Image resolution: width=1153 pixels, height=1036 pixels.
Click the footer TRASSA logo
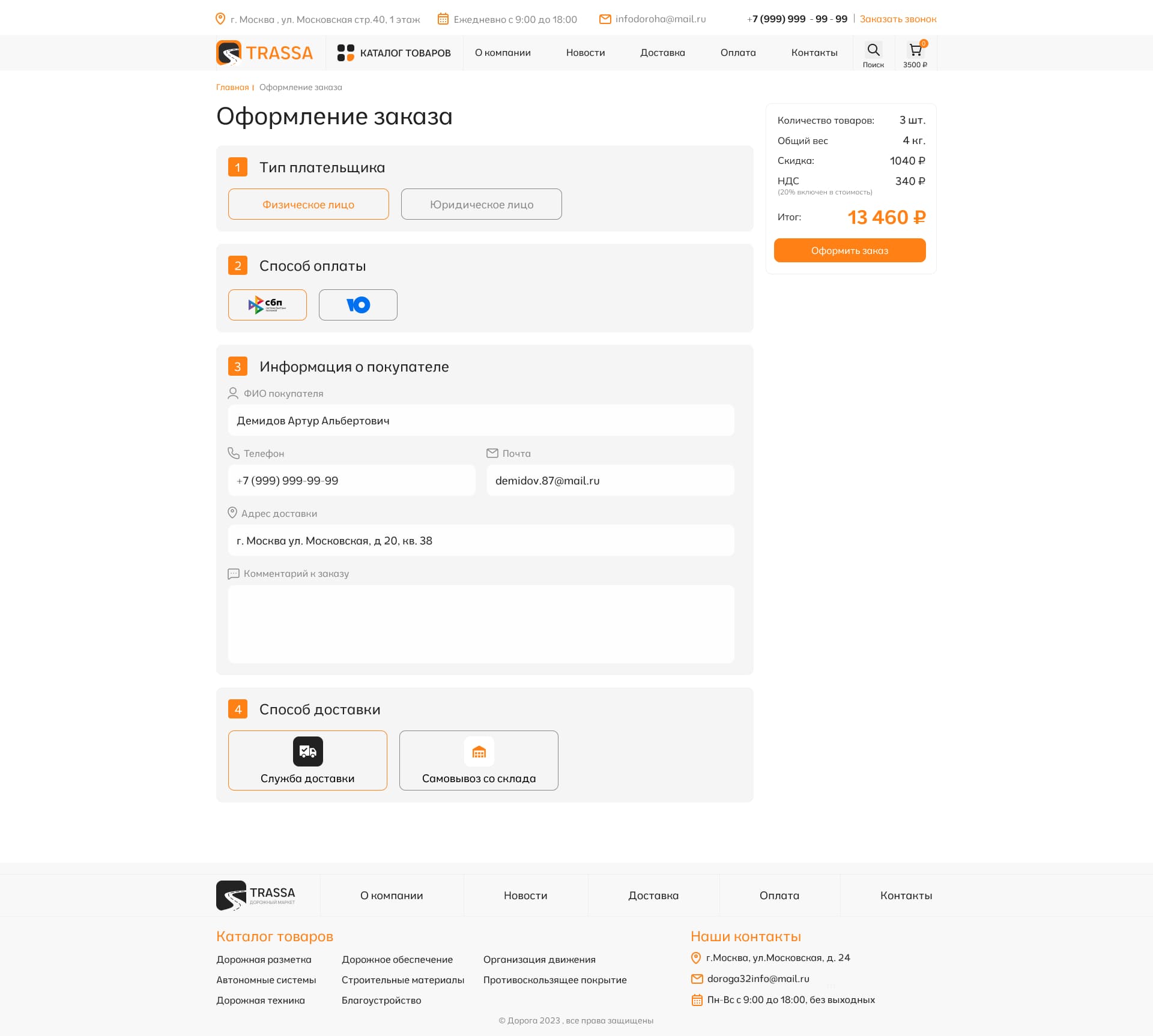[x=256, y=896]
